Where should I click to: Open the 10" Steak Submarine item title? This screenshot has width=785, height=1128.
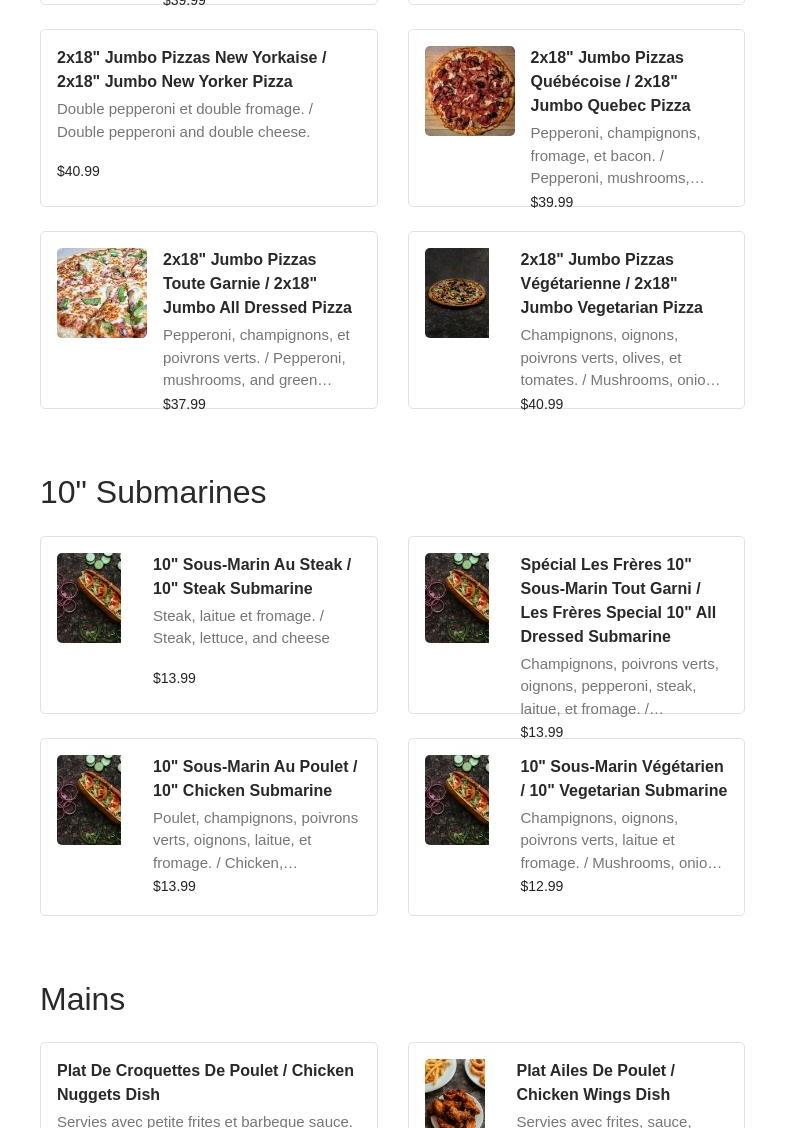pos(252,576)
